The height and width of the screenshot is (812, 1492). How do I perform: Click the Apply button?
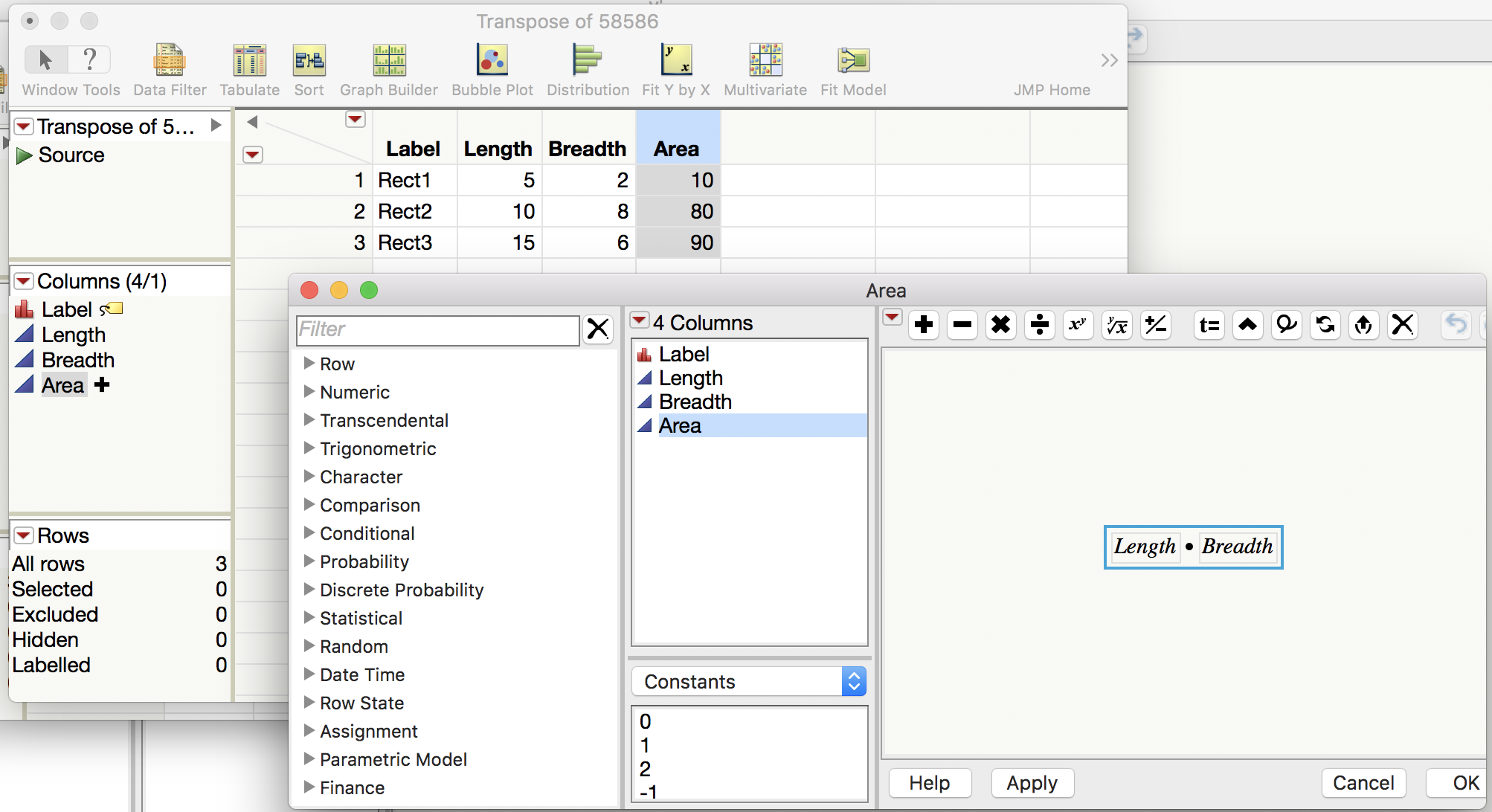tap(1032, 782)
